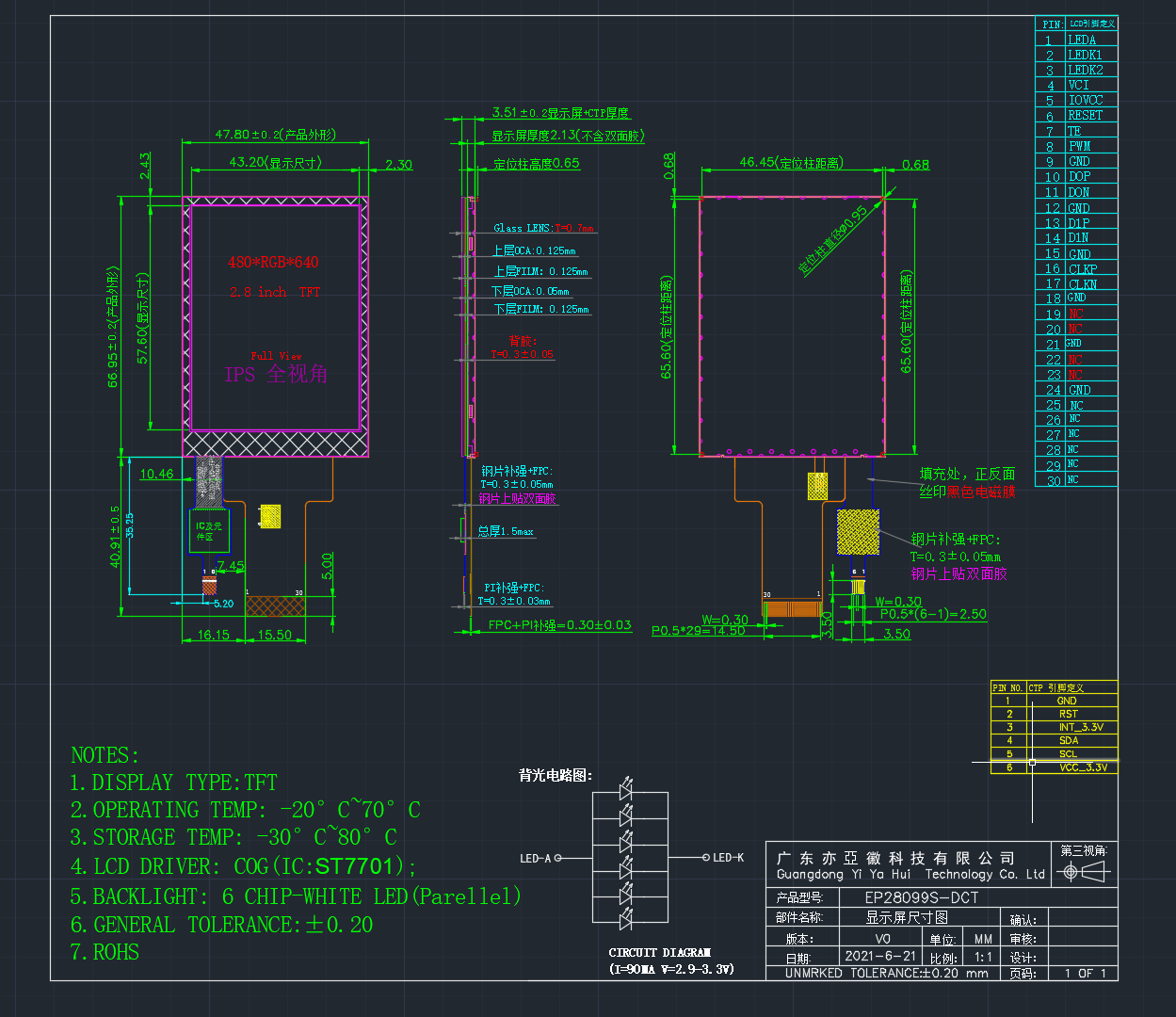Screen dimensions: 1176x1017
Task: Select the "IOVCC" pin entry
Action: [x=1086, y=100]
